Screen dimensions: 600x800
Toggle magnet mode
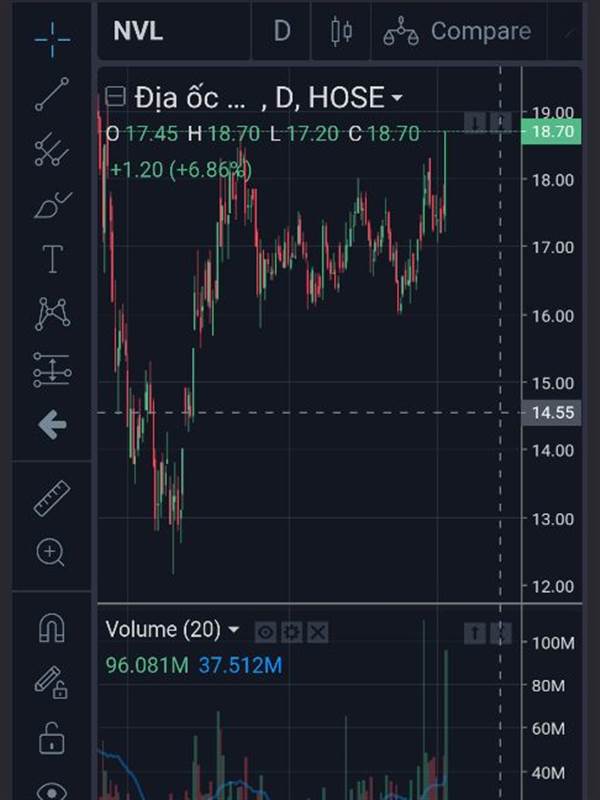(52, 628)
